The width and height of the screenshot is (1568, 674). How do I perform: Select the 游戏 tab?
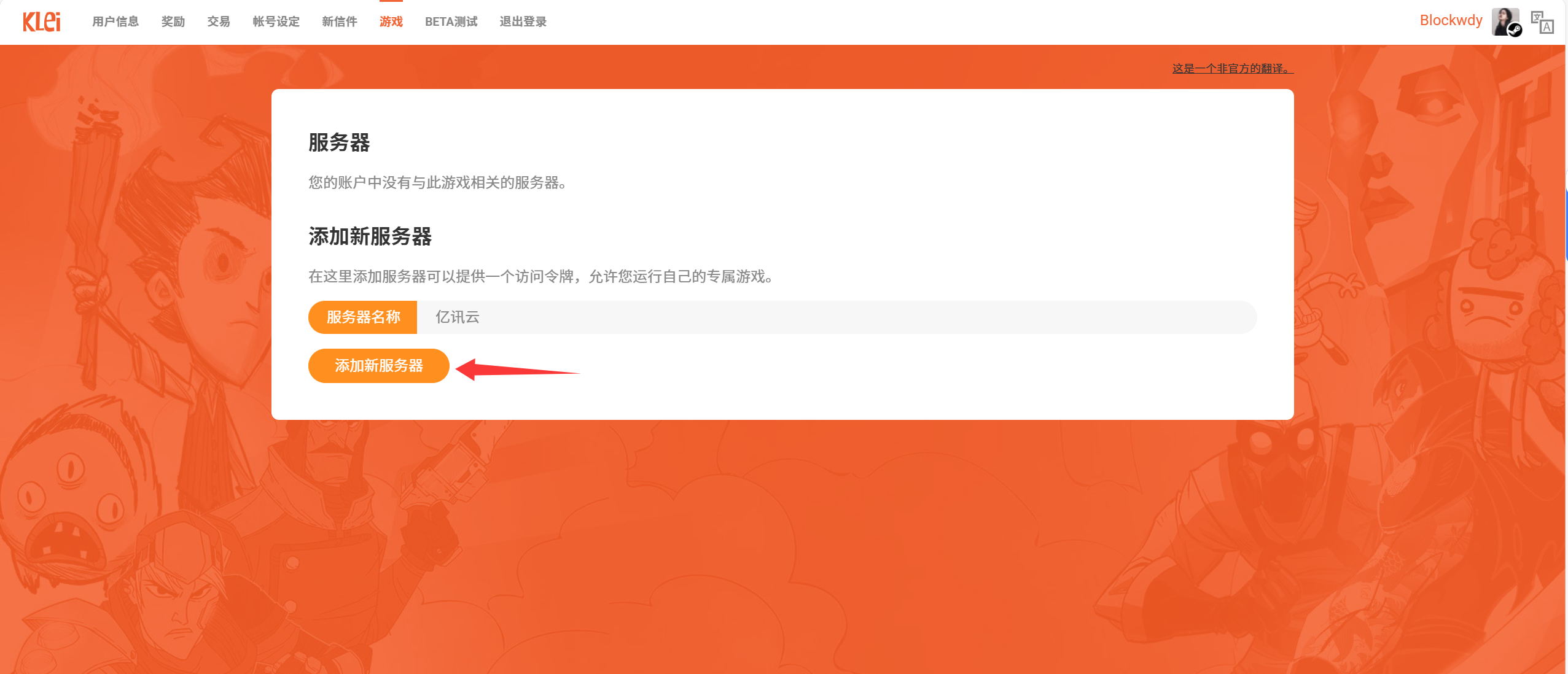pyautogui.click(x=391, y=21)
